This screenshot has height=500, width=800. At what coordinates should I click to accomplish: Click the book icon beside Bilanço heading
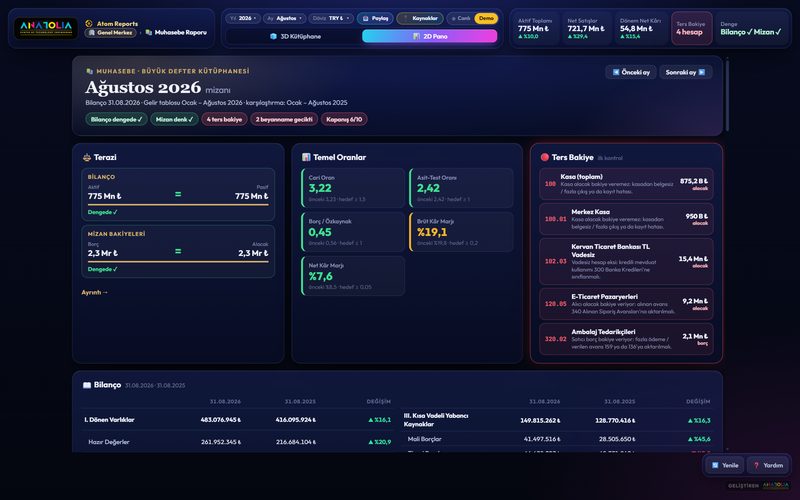[87, 385]
